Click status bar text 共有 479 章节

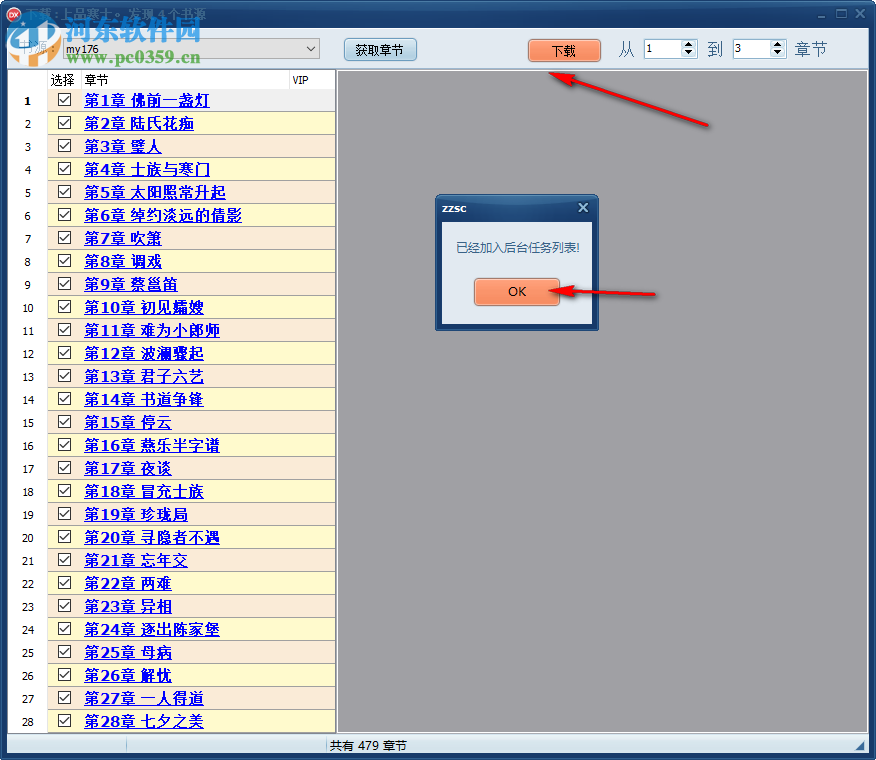coord(368,745)
